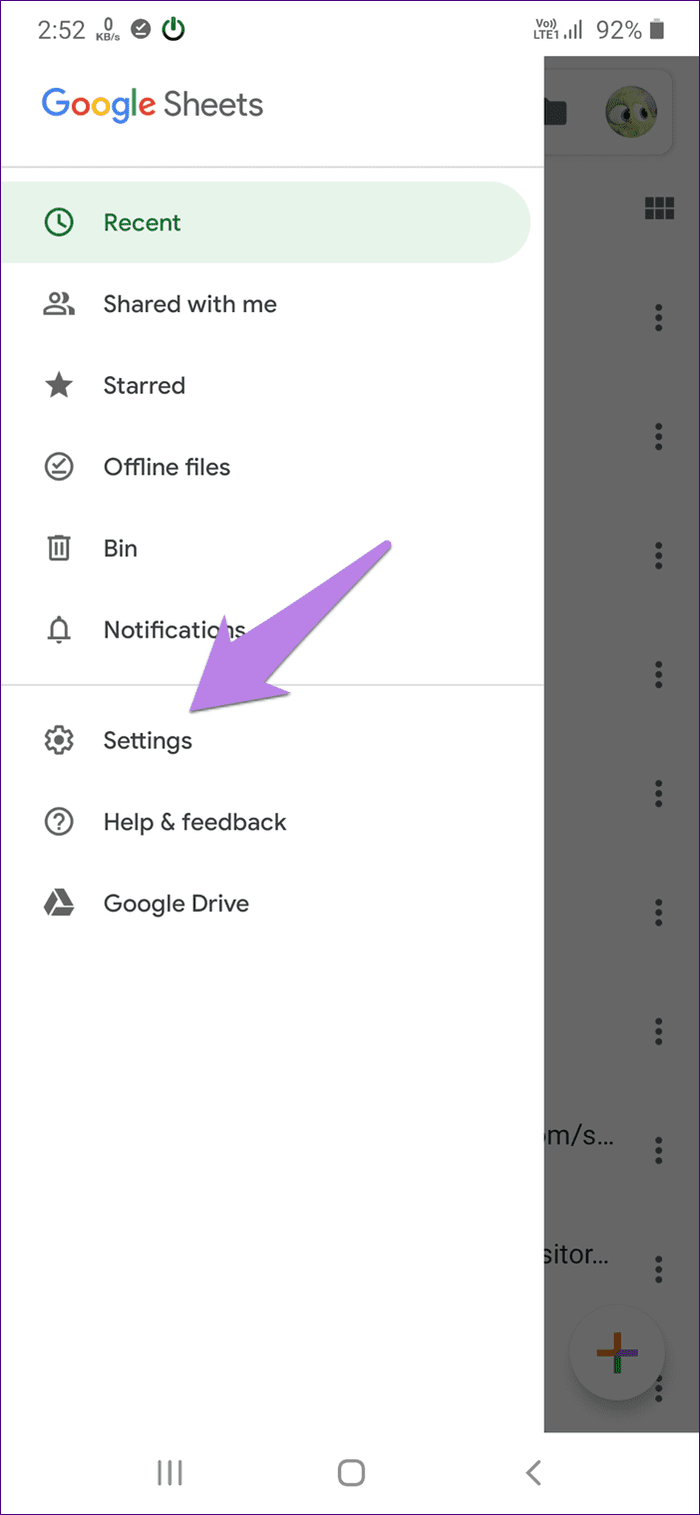700x1515 pixels.
Task: Open Offline files list
Action: pyautogui.click(x=272, y=467)
